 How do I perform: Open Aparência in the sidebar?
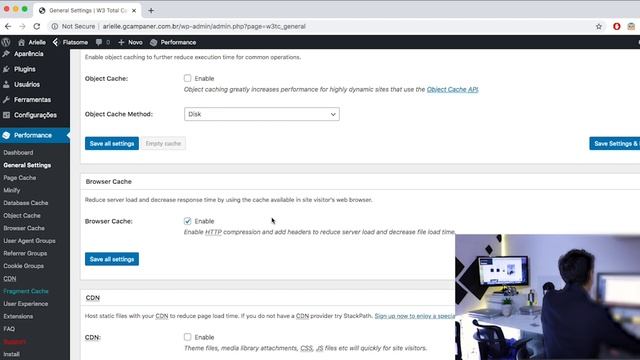pyautogui.click(x=29, y=54)
